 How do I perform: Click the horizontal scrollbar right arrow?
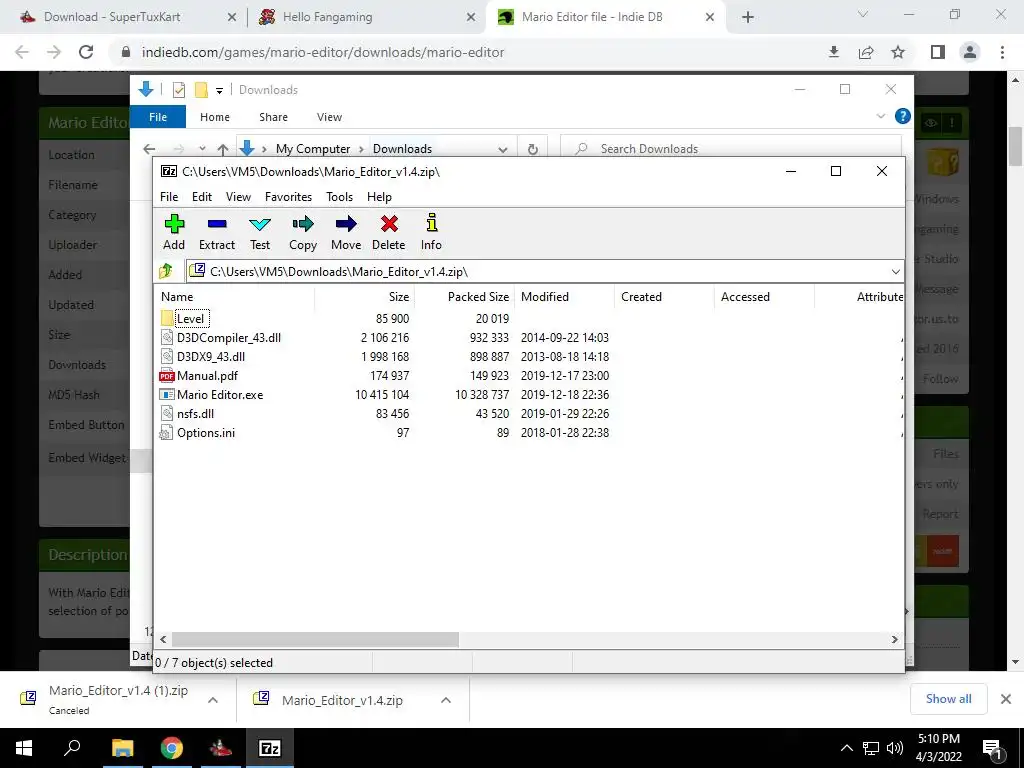tap(895, 639)
